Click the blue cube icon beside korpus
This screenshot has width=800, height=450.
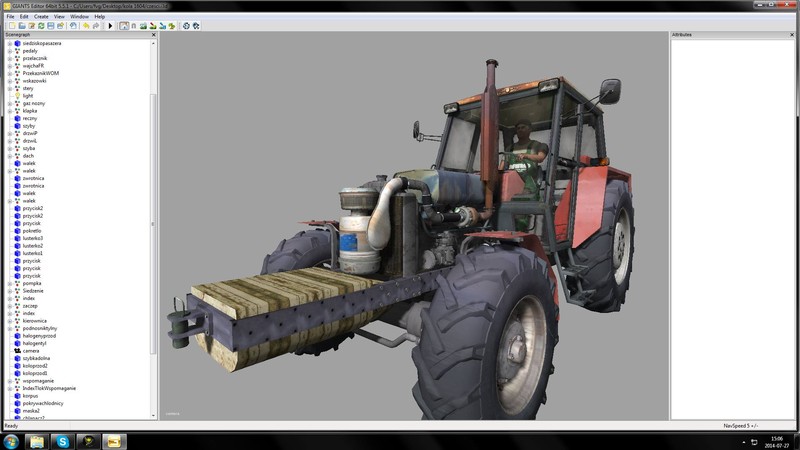16,395
